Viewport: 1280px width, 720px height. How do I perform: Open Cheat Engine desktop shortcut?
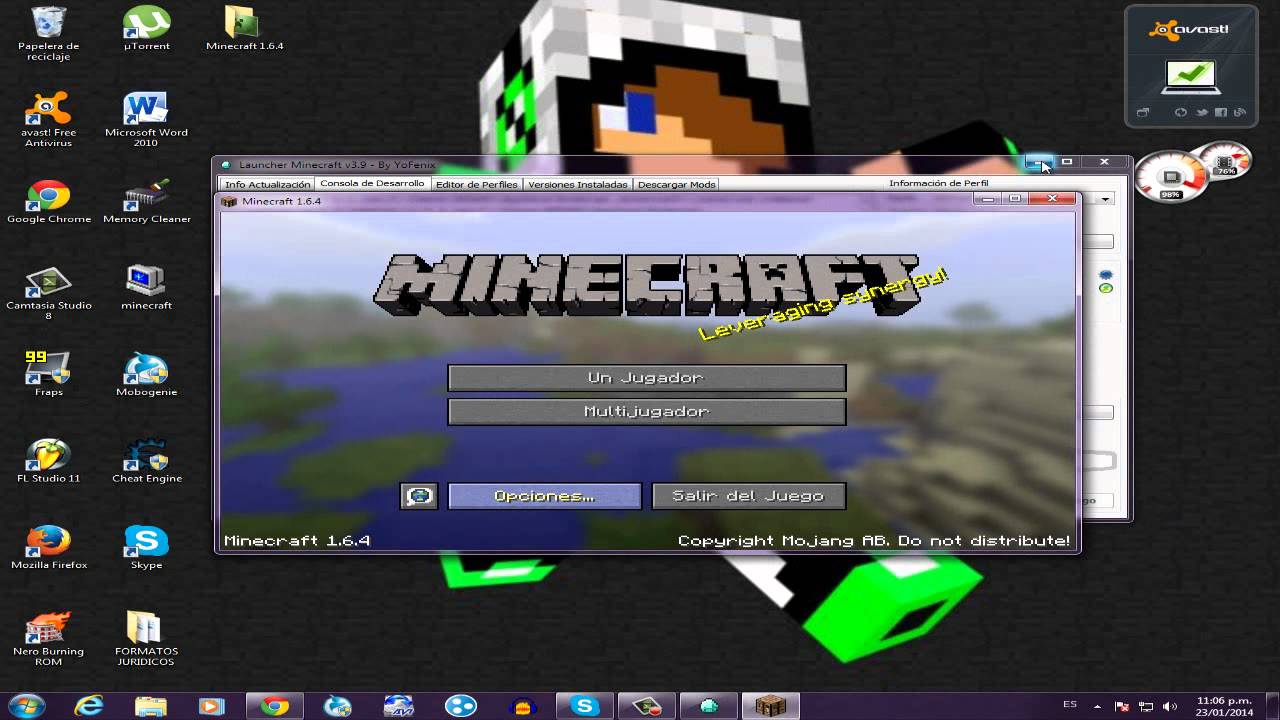146,461
